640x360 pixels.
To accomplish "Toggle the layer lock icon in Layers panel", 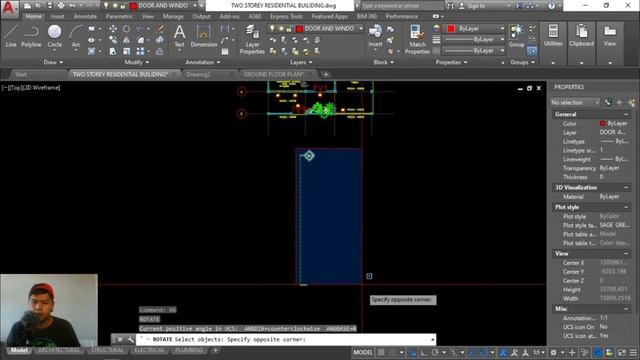I will pyautogui.click(x=289, y=29).
